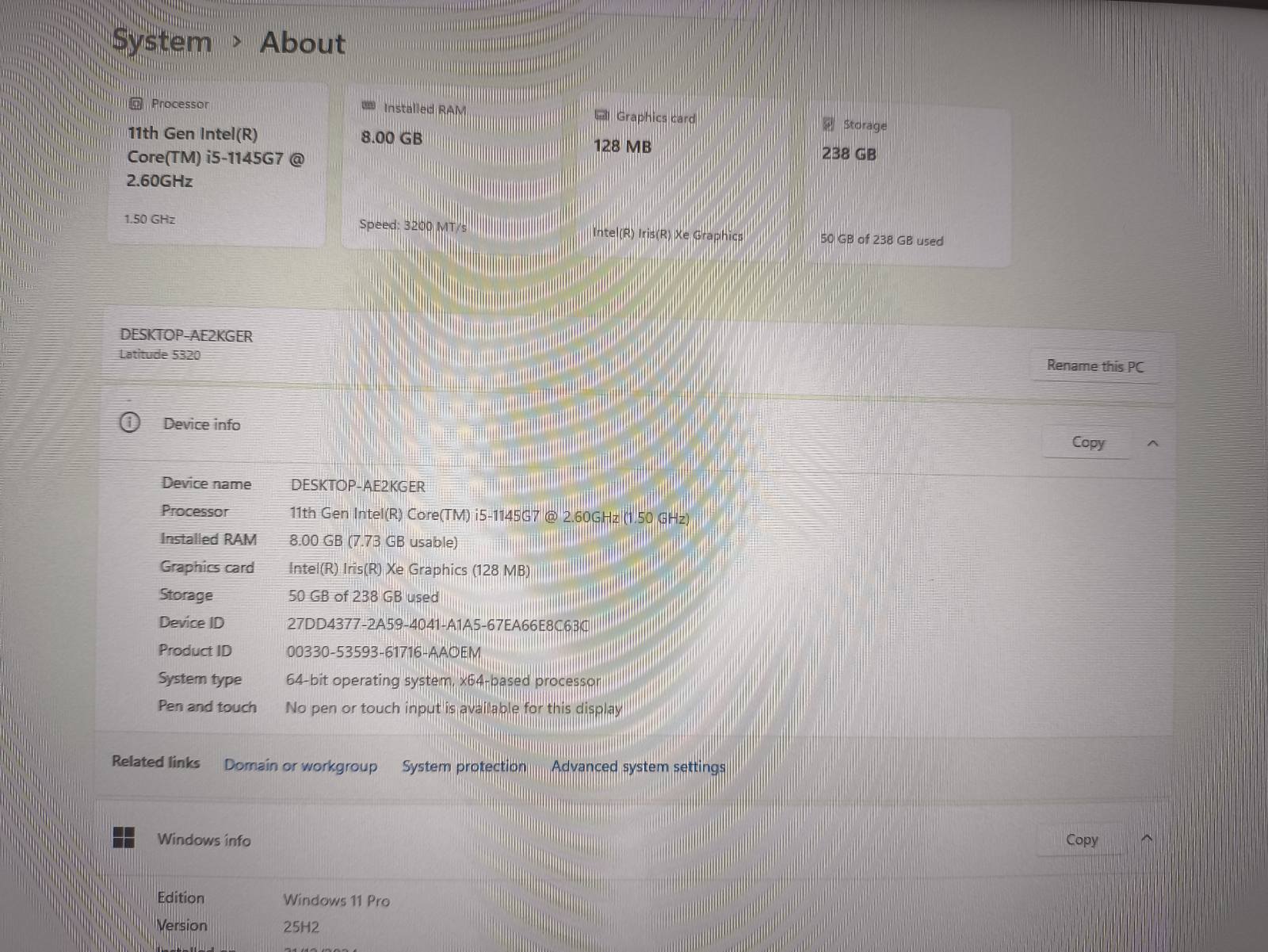Click the Processor label in Device info list
Image resolution: width=1268 pixels, height=952 pixels.
pos(194,510)
